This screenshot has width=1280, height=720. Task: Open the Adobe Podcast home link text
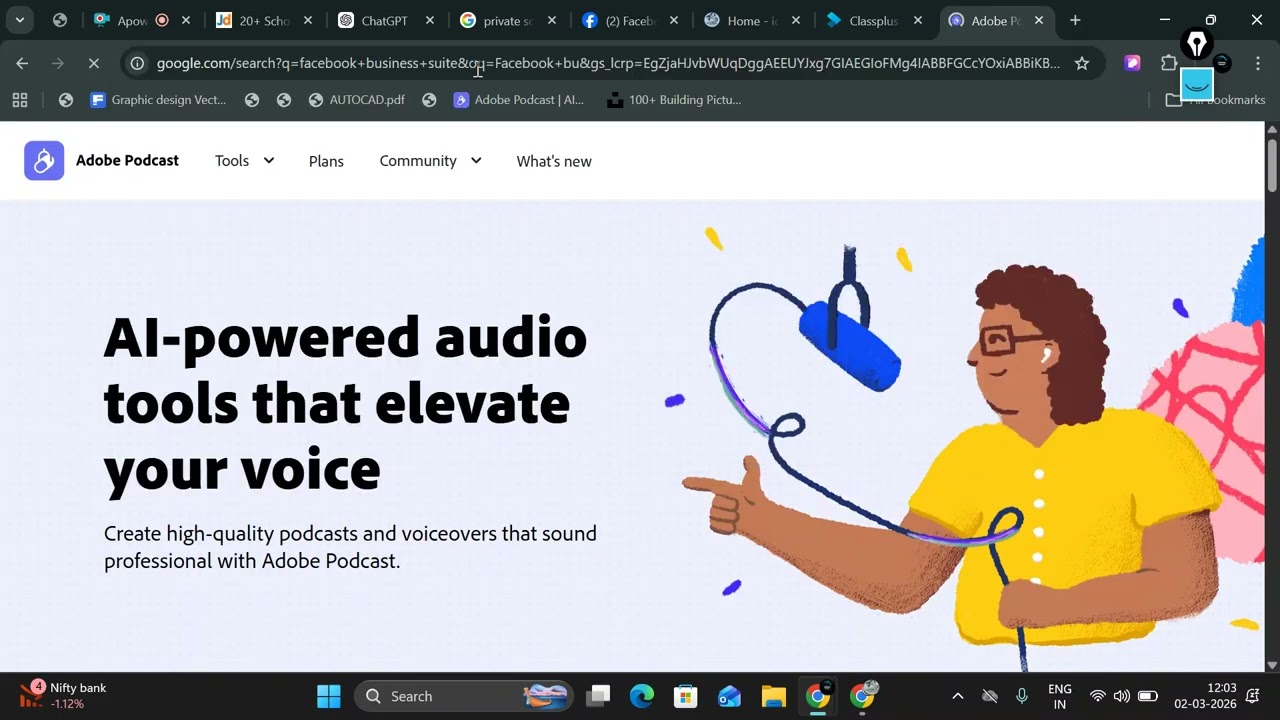(127, 161)
